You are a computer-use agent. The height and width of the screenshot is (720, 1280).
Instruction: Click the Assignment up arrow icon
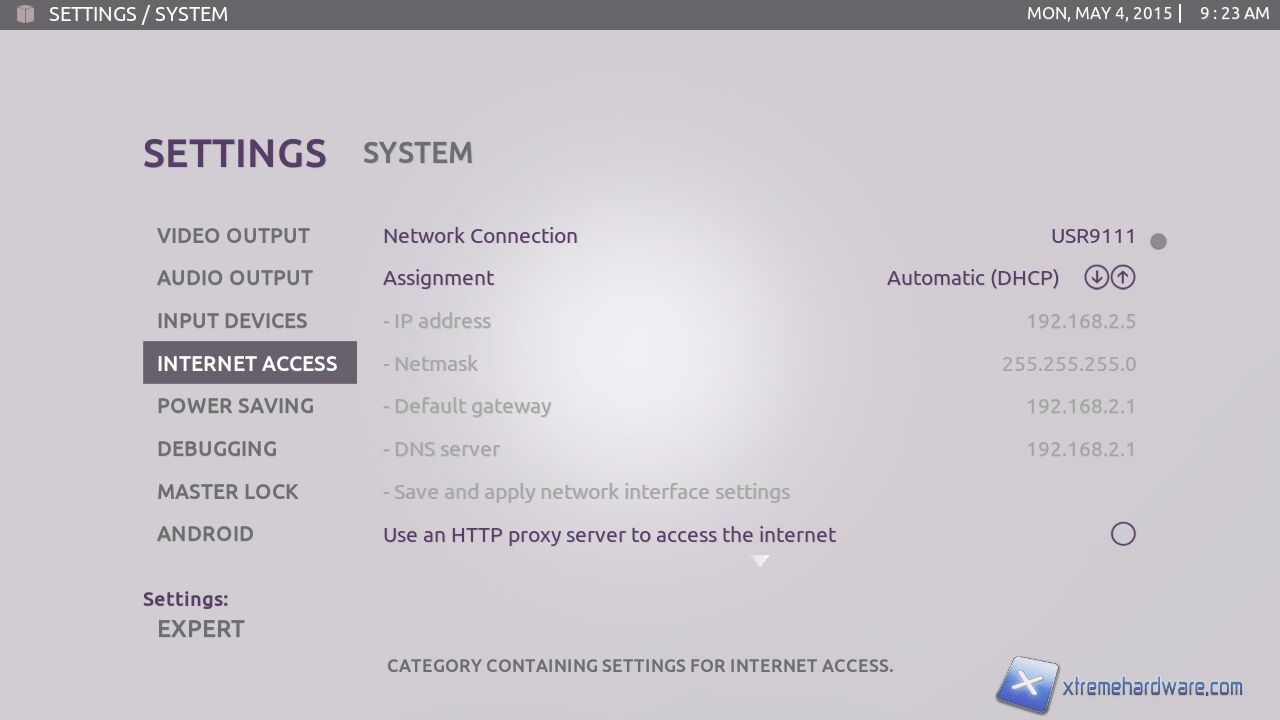(x=1123, y=278)
